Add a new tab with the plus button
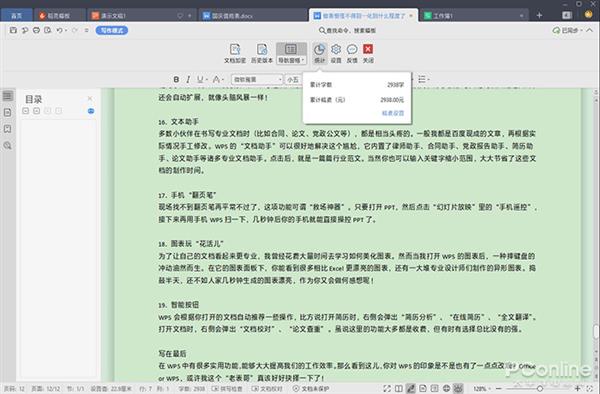Image resolution: width=600 pixels, height=394 pixels. click(x=540, y=15)
